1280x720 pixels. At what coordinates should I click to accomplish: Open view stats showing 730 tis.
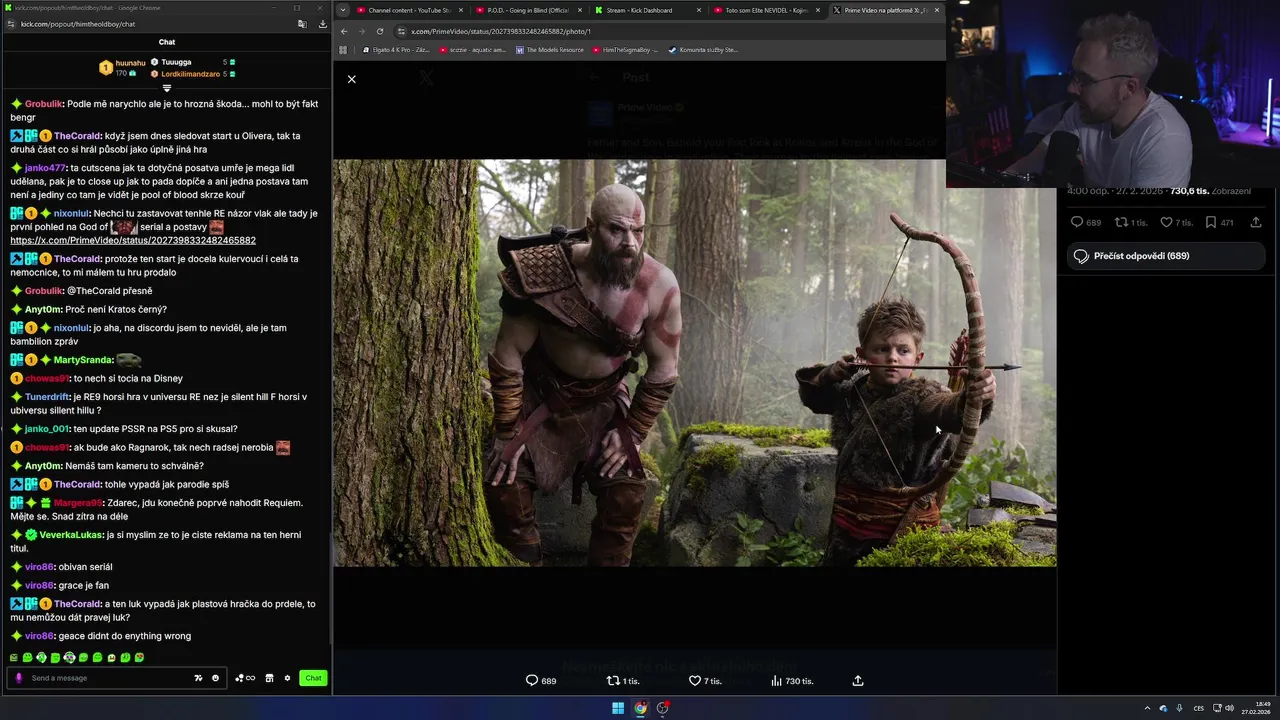coord(792,681)
